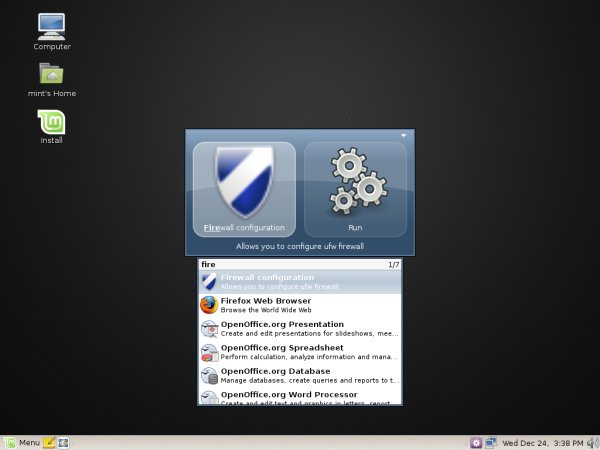Image resolution: width=600 pixels, height=450 pixels.
Task: Click the Firefox icon in results
Action: [x=209, y=305]
